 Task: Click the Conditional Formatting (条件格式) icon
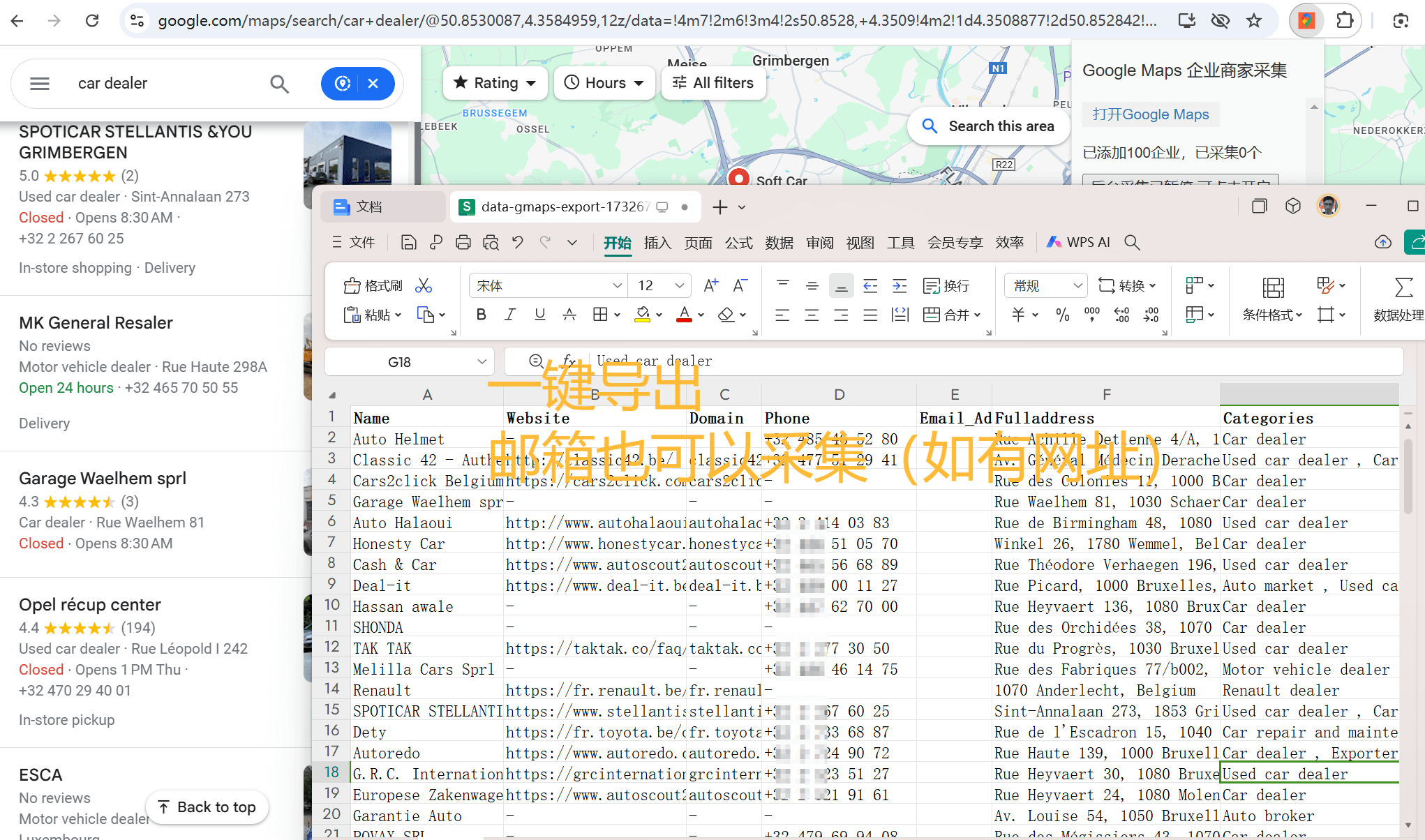pos(1272,287)
